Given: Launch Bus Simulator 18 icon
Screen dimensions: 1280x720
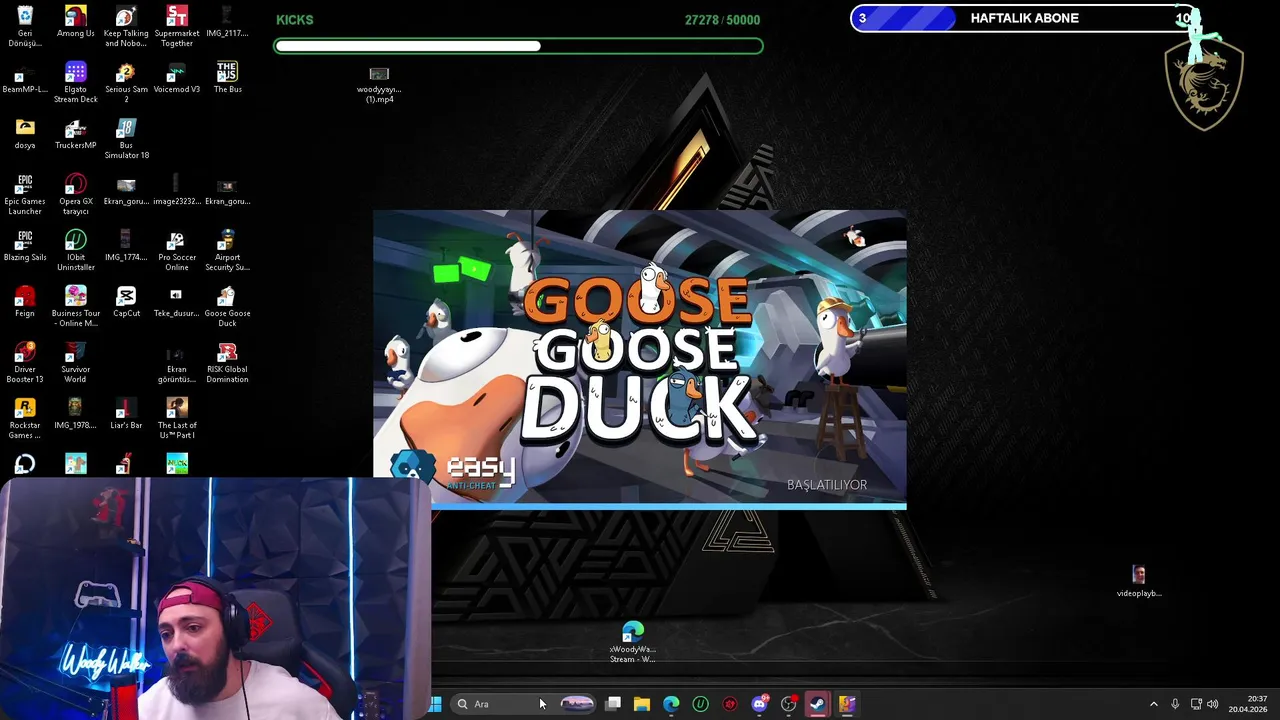Looking at the screenshot, I should tap(126, 138).
